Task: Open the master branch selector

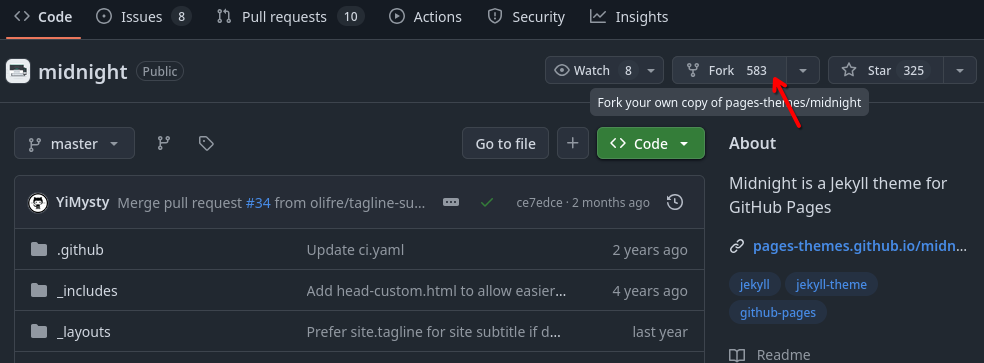Action: [74, 143]
